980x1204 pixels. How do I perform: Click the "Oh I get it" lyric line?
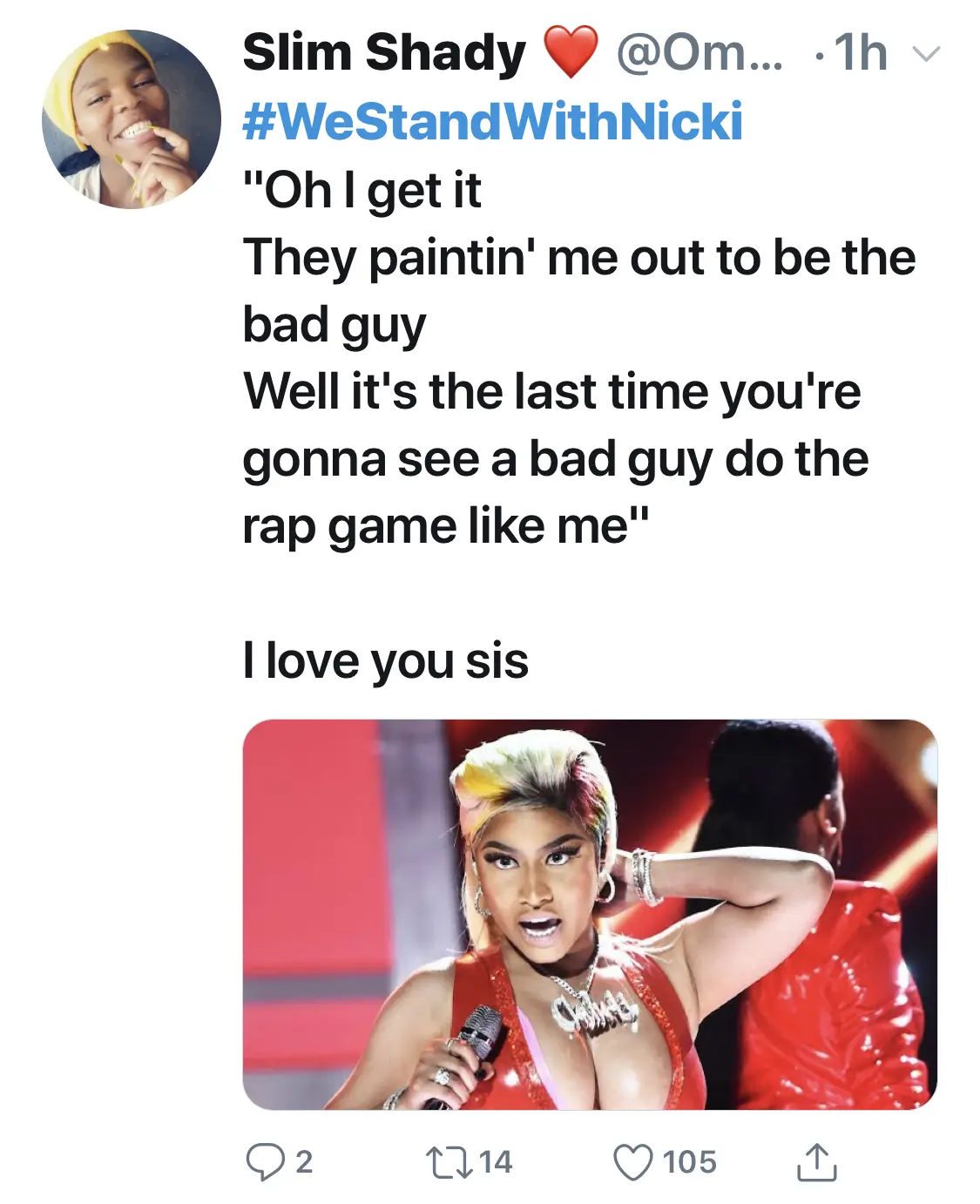pyautogui.click(x=362, y=190)
